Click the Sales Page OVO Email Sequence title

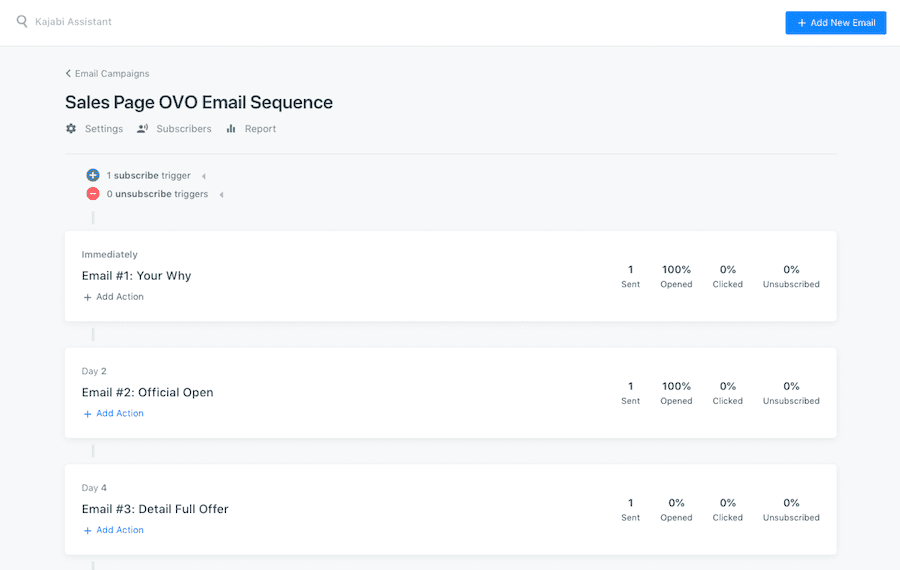point(199,102)
